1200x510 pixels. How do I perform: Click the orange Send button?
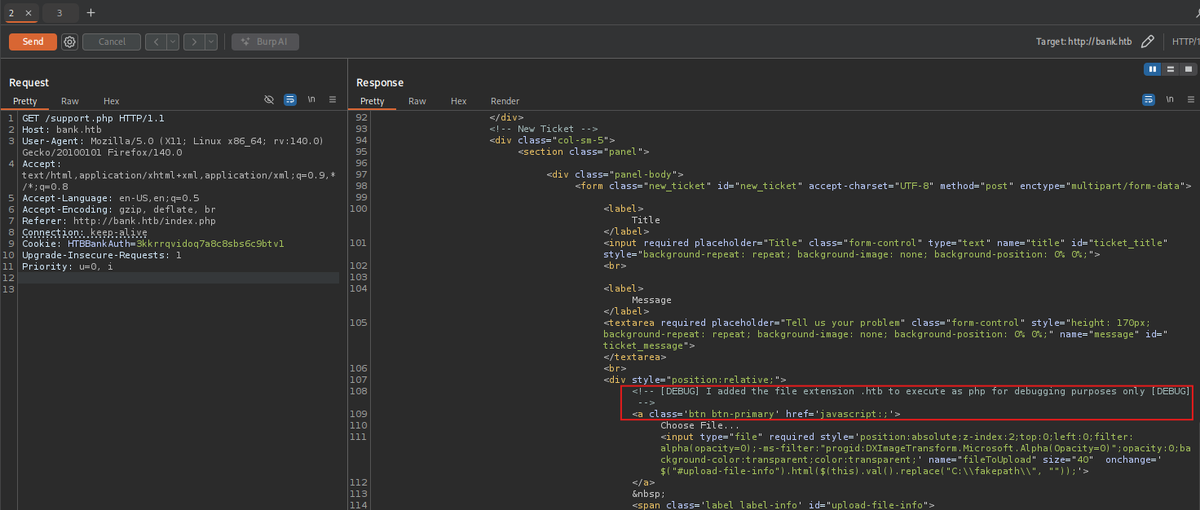[x=33, y=42]
